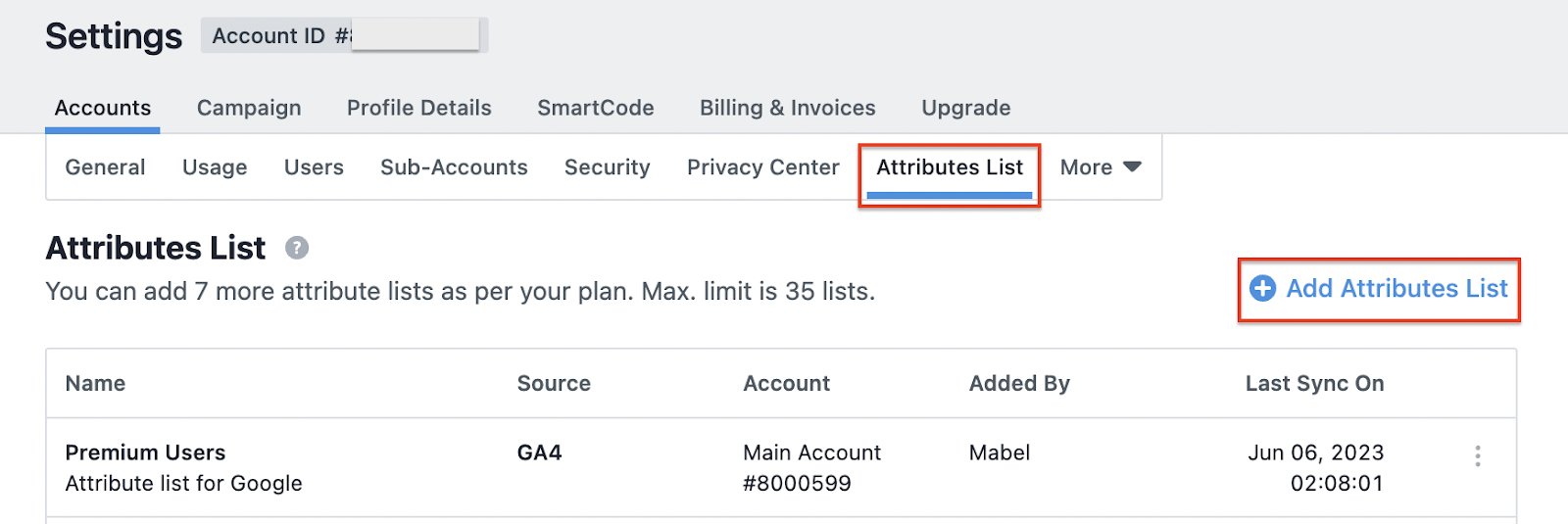Select the Billing & Invoices tab
1568x524 pixels.
788,108
